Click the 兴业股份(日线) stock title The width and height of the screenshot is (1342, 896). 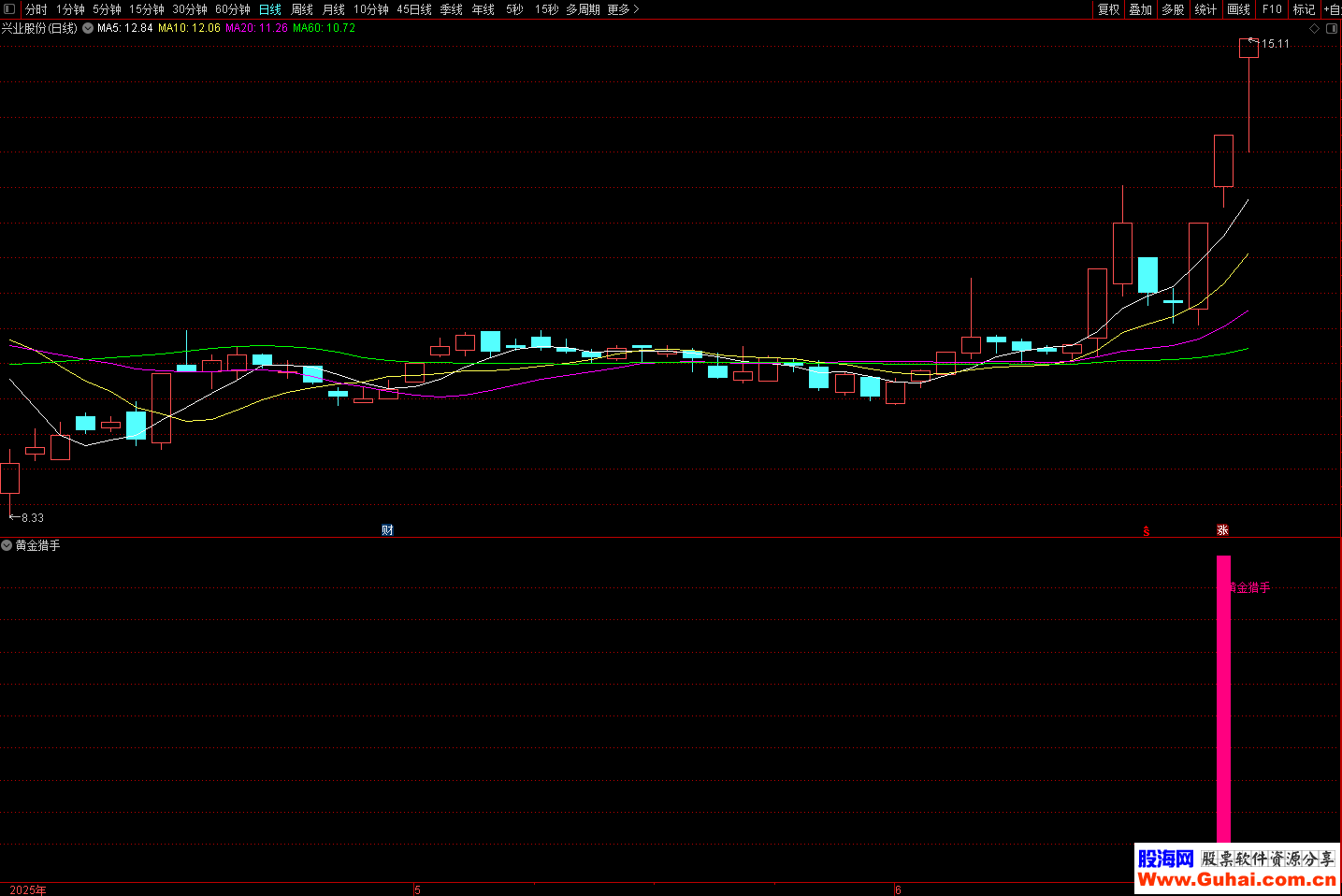[x=39, y=28]
